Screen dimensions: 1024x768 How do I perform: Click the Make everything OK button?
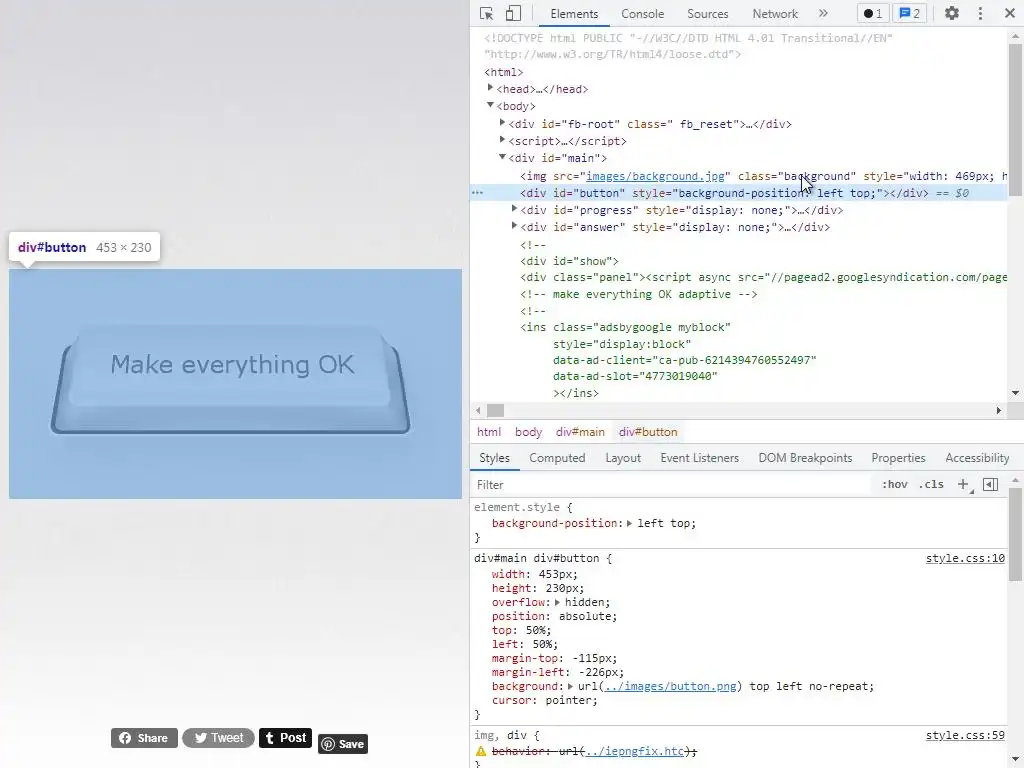point(231,377)
